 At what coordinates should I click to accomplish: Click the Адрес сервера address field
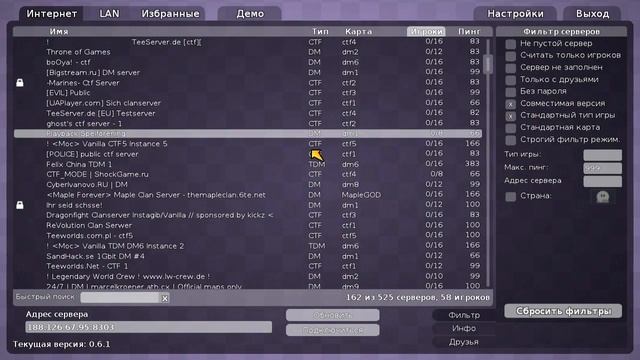point(149,327)
